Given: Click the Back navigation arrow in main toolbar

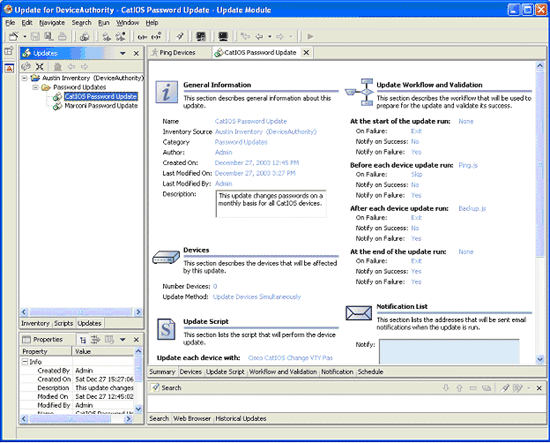Looking at the screenshot, I should [x=260, y=36].
